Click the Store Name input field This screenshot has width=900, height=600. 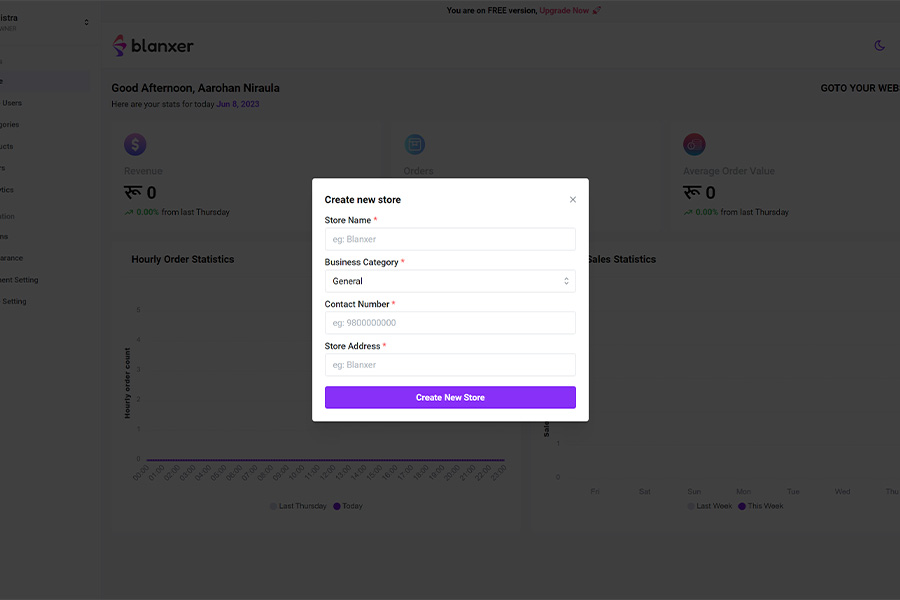pyautogui.click(x=450, y=239)
